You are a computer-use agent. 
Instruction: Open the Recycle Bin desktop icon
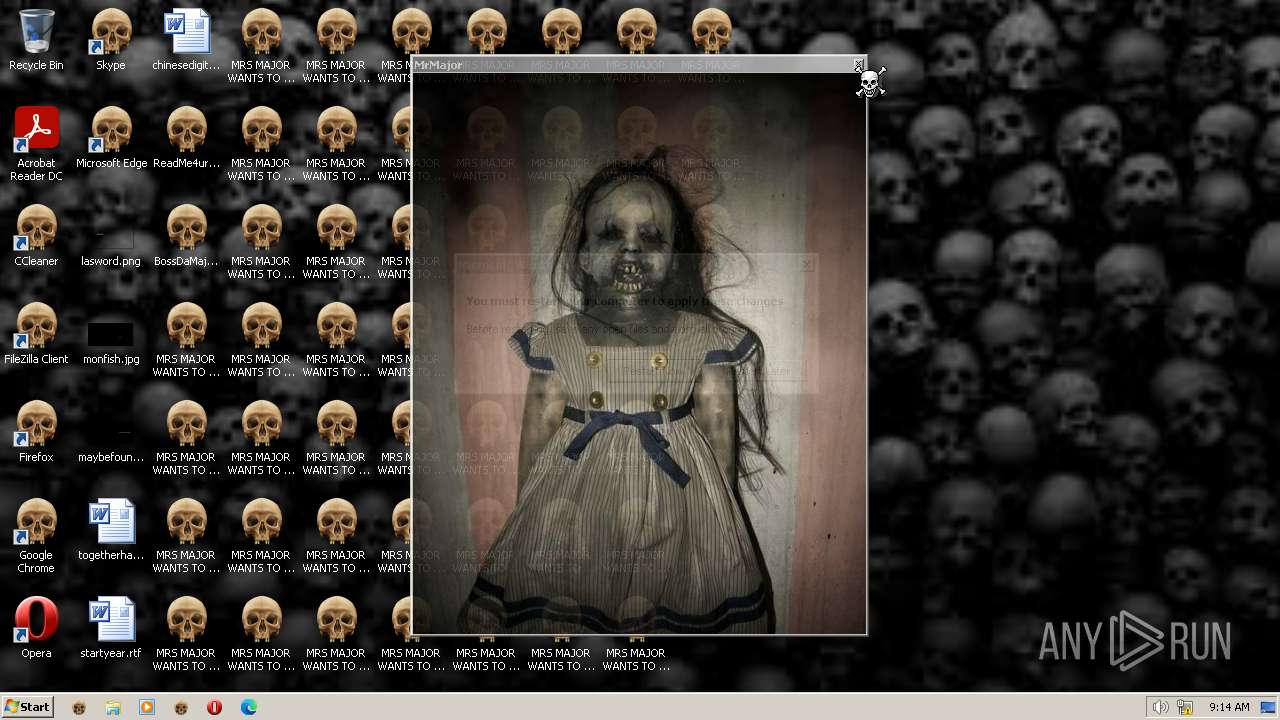coord(36,40)
